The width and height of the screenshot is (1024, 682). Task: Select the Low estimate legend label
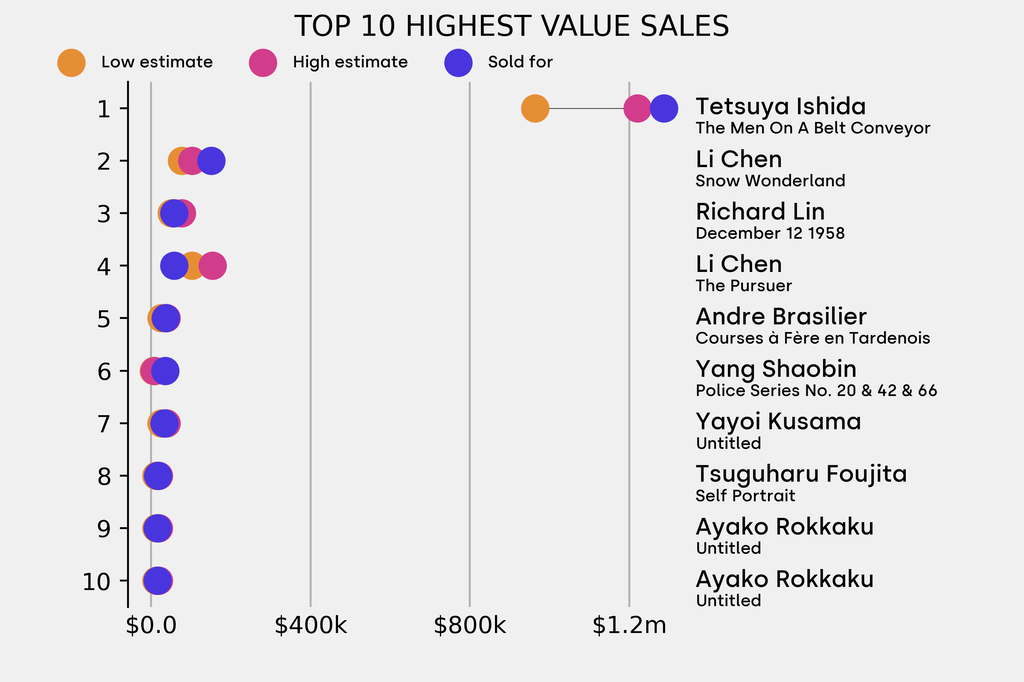click(x=156, y=62)
